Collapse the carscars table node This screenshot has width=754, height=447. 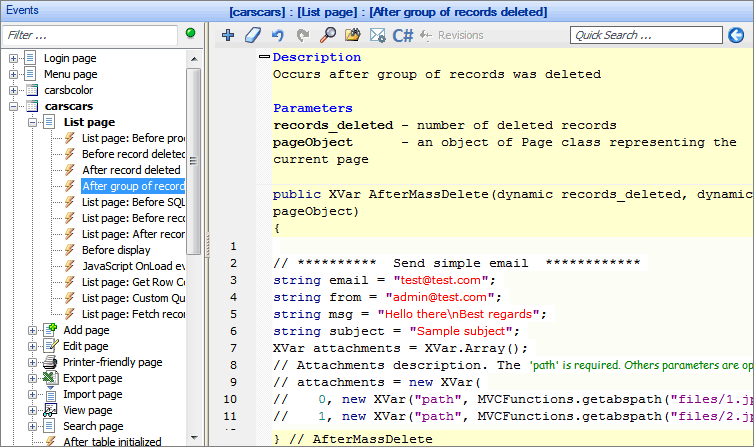[14, 106]
